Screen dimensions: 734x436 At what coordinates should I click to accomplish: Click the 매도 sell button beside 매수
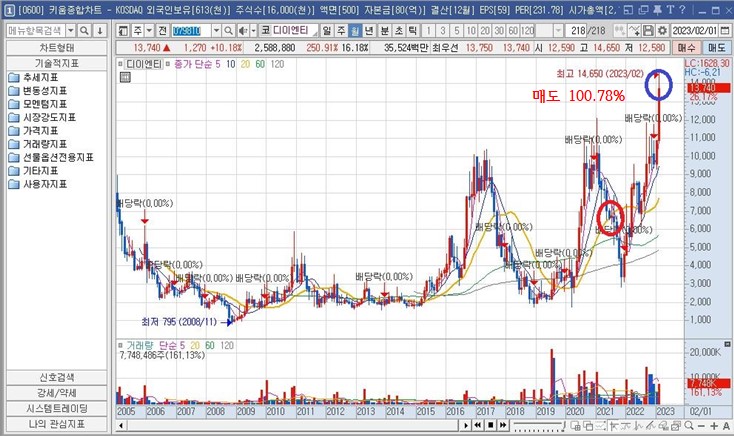tap(716, 48)
